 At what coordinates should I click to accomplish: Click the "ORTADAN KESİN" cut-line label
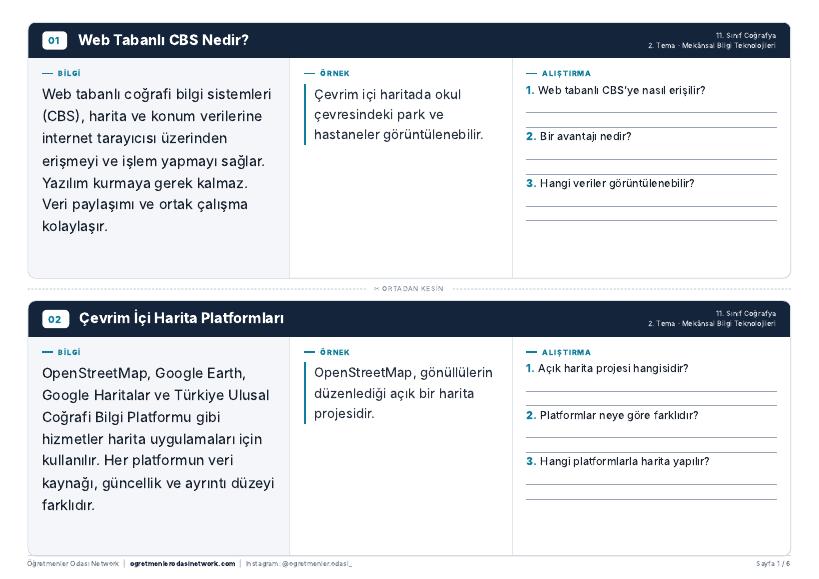pyautogui.click(x=409, y=289)
